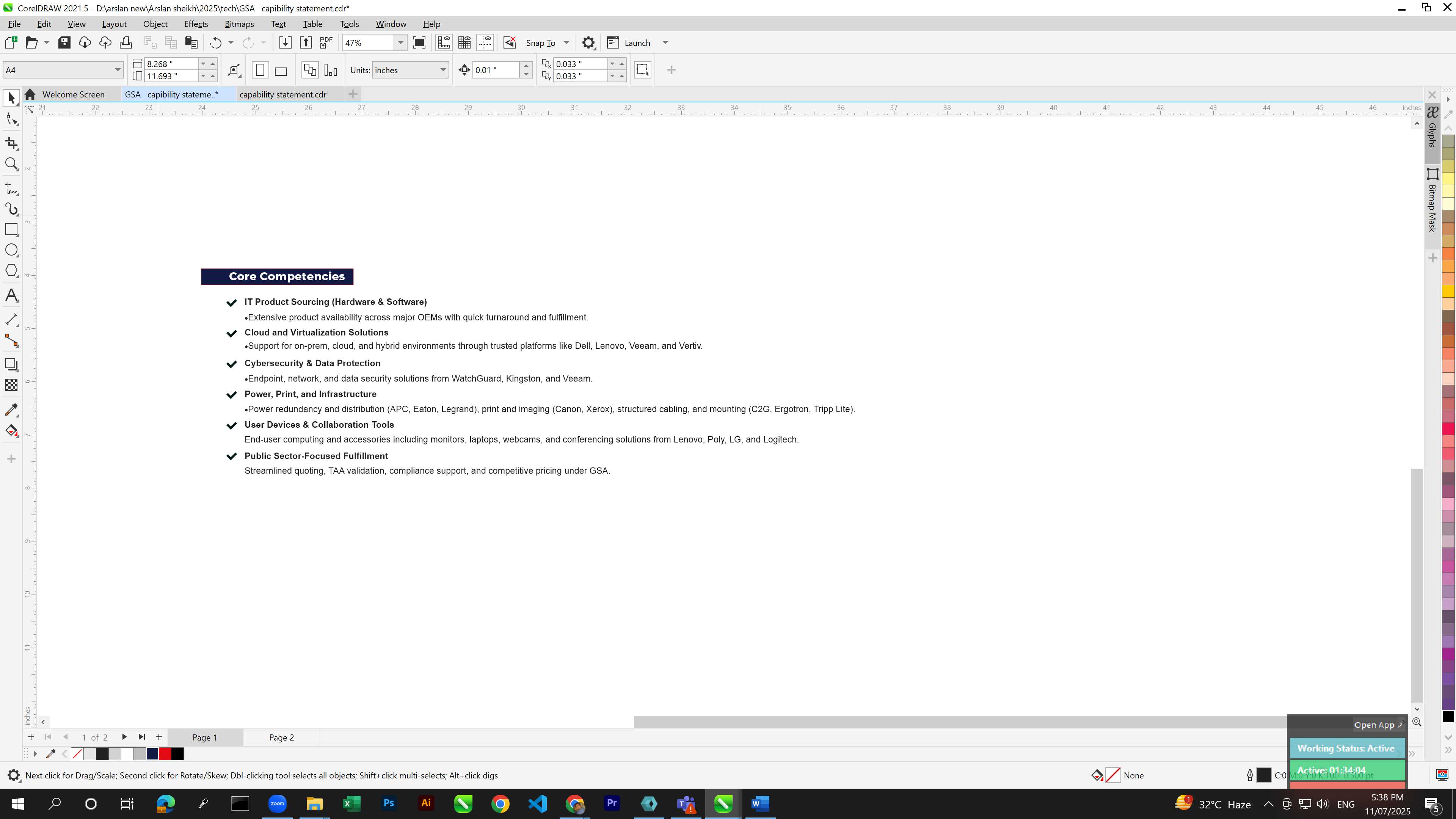Go to the next page

[124, 737]
